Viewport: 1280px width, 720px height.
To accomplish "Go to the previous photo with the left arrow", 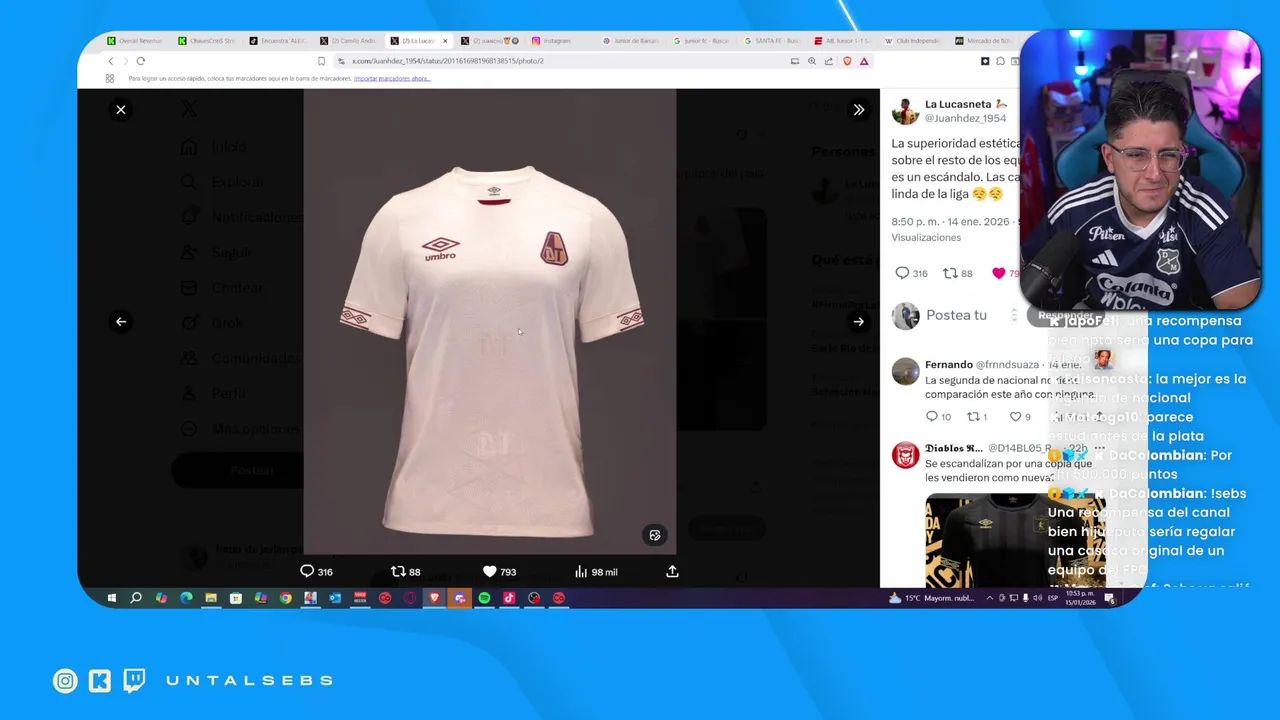I will click(121, 322).
